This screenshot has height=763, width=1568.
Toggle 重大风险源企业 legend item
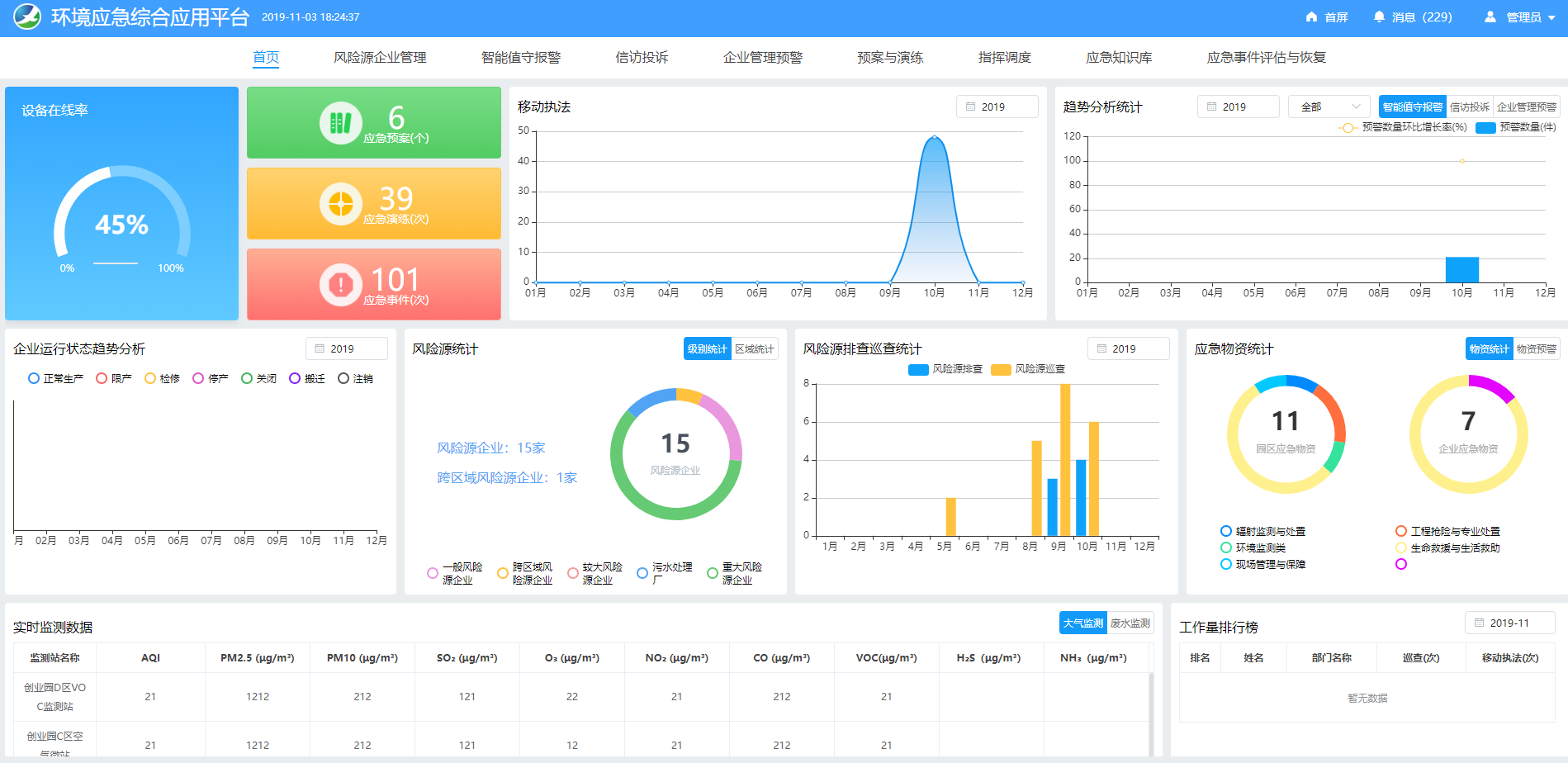click(x=735, y=573)
